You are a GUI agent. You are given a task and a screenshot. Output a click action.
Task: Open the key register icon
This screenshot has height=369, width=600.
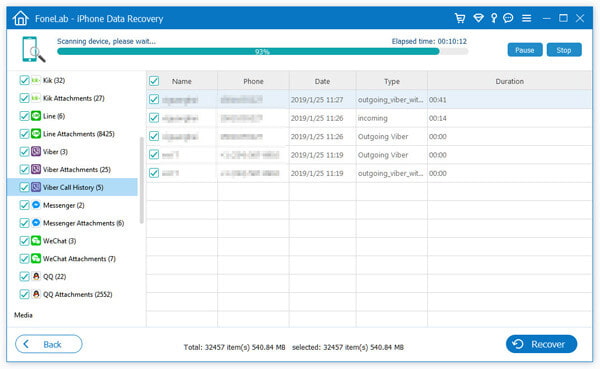494,18
